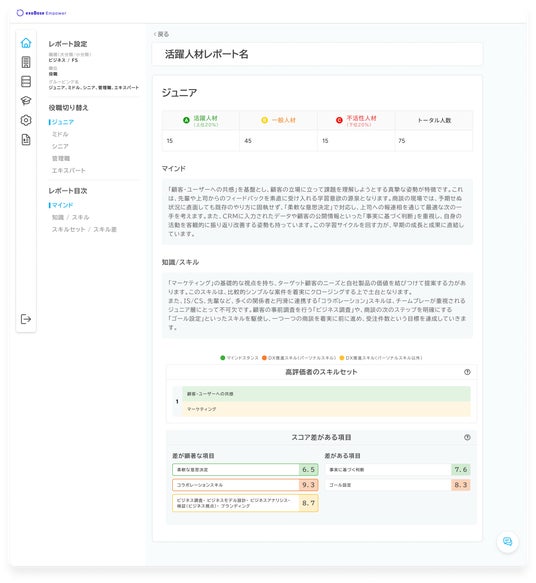Open the building icon in sidebar
This screenshot has width=536, height=583.
click(x=26, y=62)
